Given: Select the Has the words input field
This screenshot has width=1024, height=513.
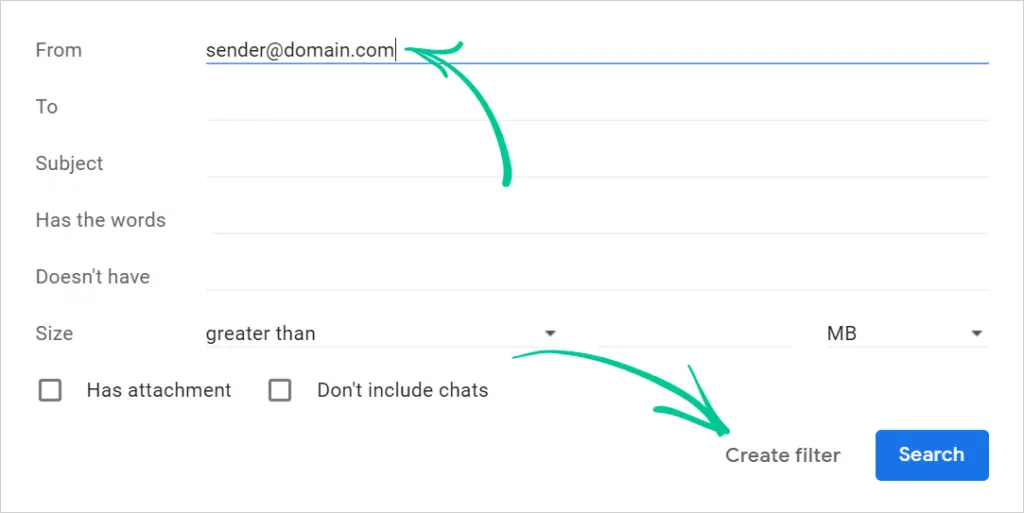Looking at the screenshot, I should pyautogui.click(x=596, y=219).
